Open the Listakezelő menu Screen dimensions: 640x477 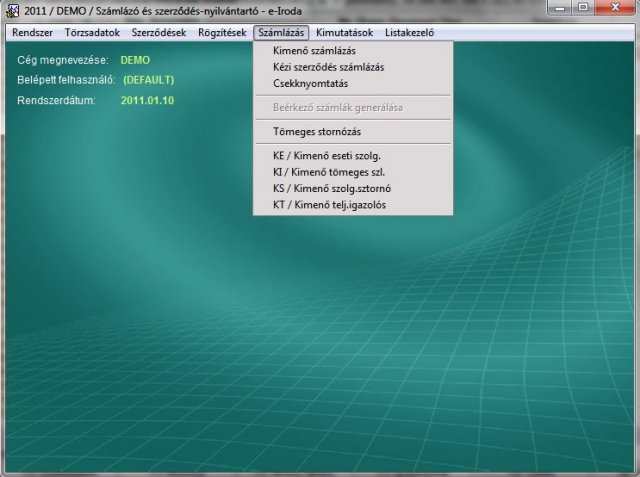(x=409, y=33)
